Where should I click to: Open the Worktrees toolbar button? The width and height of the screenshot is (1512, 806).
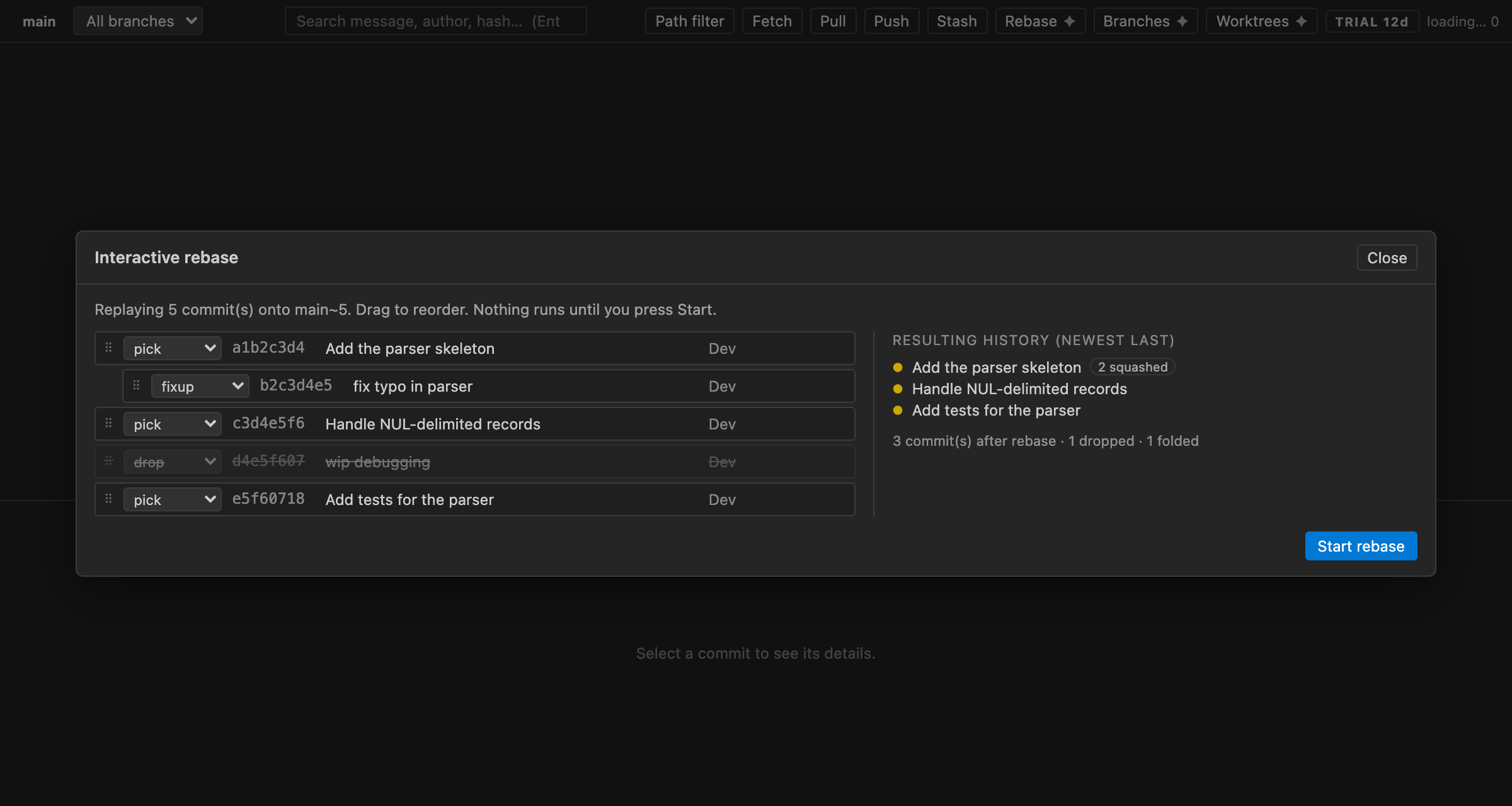coord(1261,21)
